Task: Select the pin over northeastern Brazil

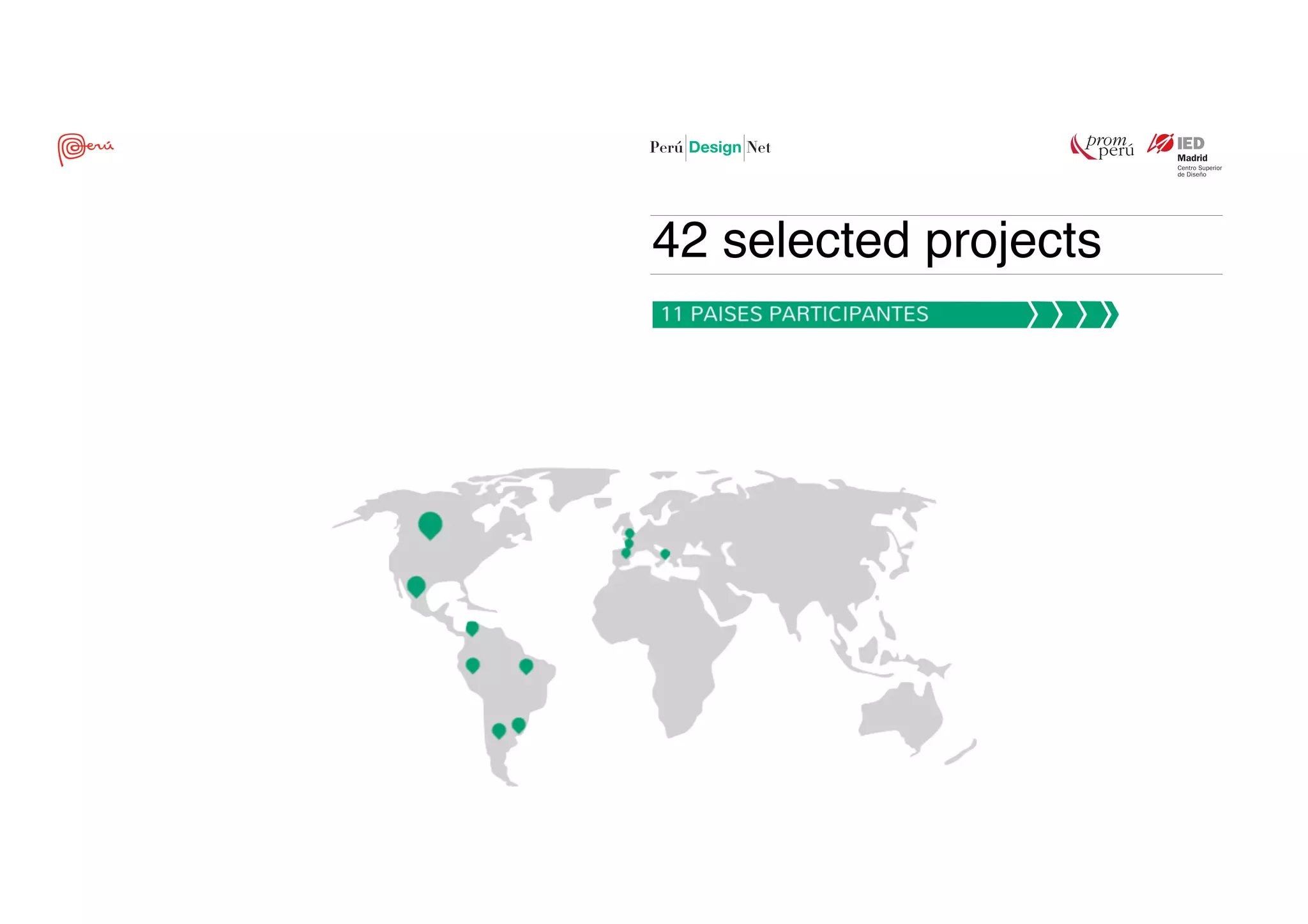Action: [x=526, y=666]
